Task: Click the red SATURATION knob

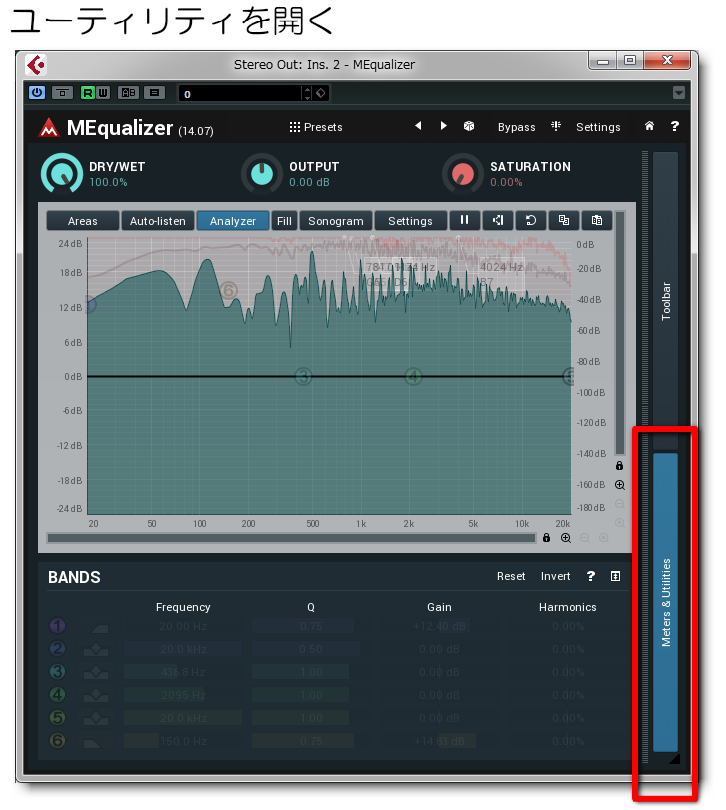Action: point(462,174)
